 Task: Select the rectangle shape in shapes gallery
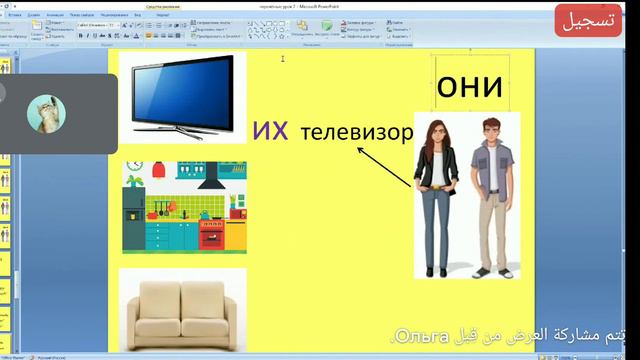pyautogui.click(x=269, y=23)
